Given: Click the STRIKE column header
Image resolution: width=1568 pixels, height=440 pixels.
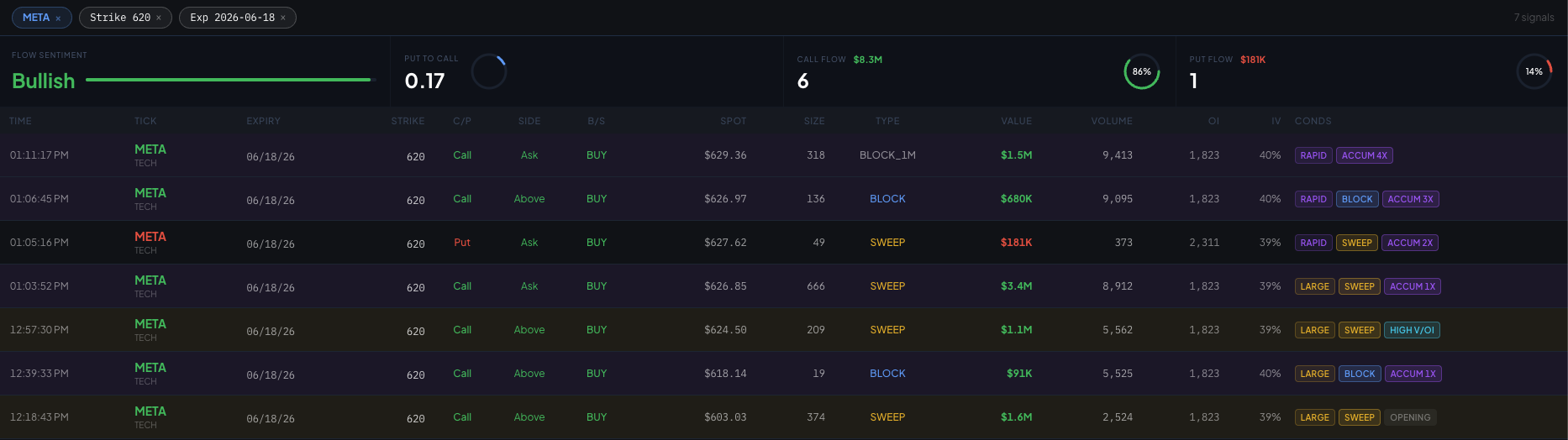Looking at the screenshot, I should 408,121.
